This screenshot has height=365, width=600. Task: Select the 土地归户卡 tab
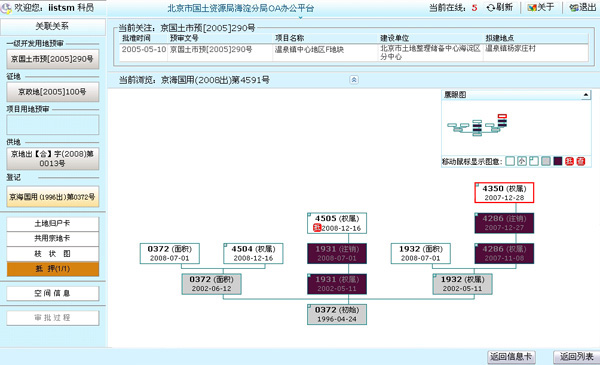[53, 224]
